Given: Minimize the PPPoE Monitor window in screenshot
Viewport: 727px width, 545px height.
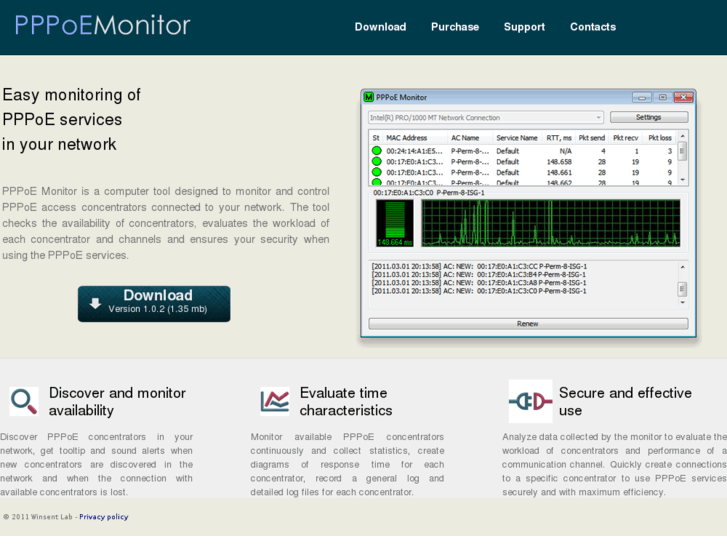Looking at the screenshot, I should tap(642, 97).
